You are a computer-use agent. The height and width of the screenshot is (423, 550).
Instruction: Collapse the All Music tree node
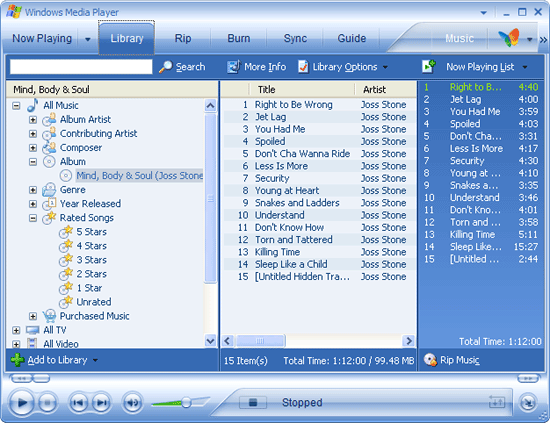pos(16,106)
